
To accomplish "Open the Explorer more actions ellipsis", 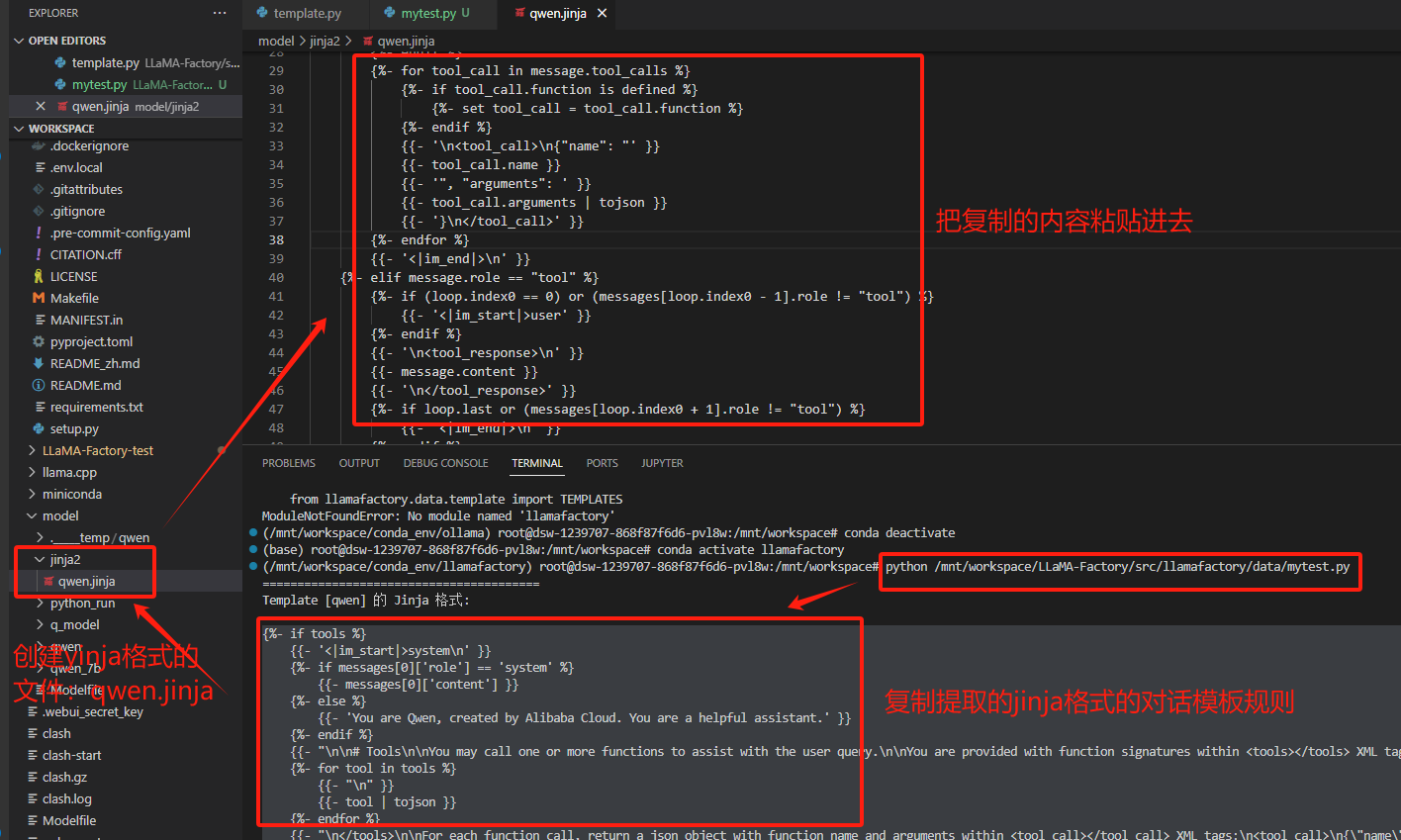I will coord(220,13).
